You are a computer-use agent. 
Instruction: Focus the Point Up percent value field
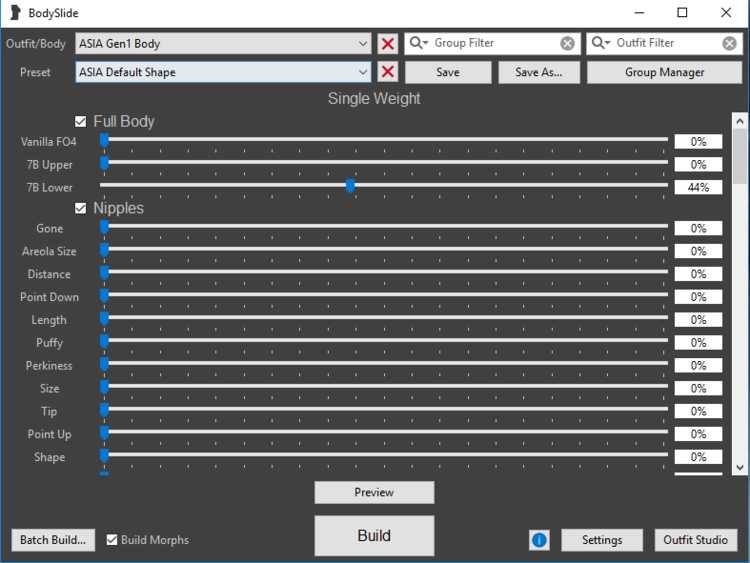tap(698, 434)
